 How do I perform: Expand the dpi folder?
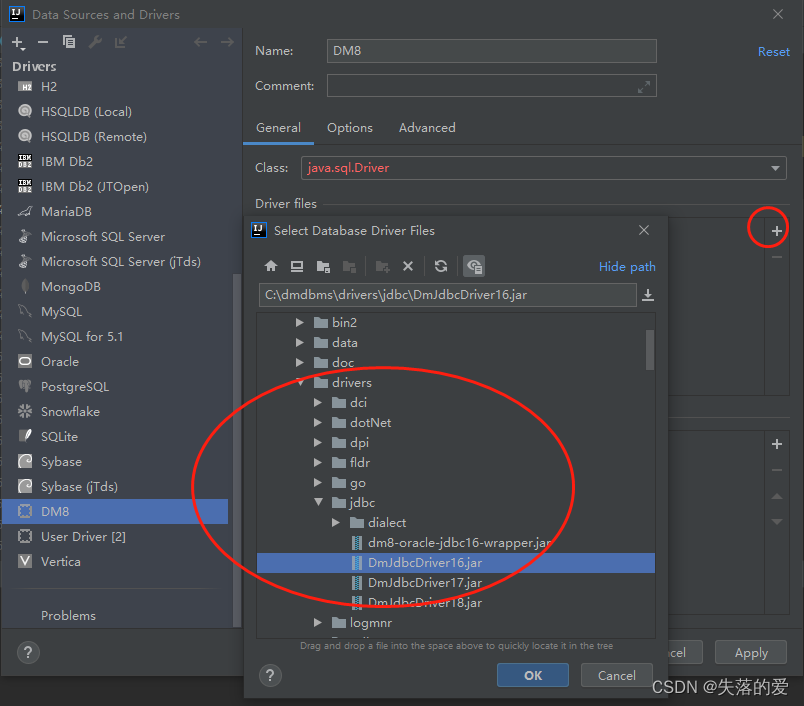318,442
